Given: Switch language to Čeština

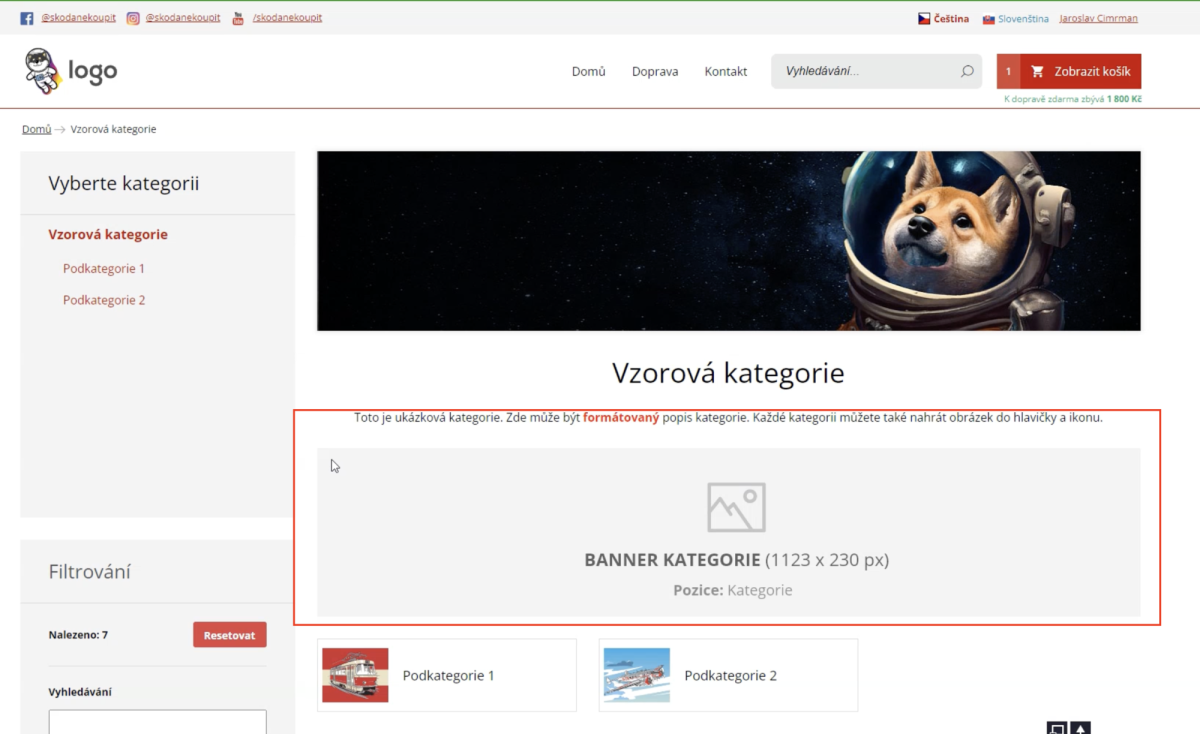Looking at the screenshot, I should pyautogui.click(x=951, y=18).
